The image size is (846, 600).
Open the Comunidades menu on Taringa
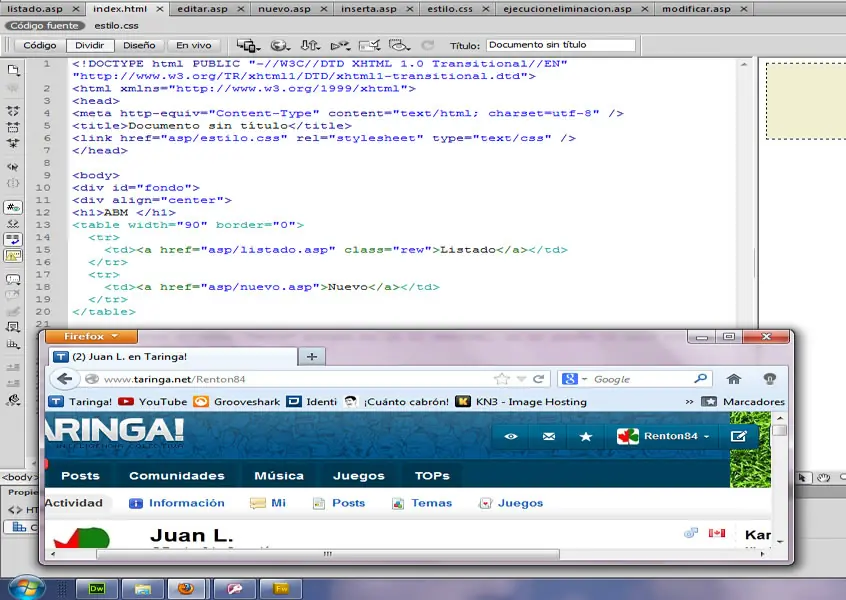point(176,476)
